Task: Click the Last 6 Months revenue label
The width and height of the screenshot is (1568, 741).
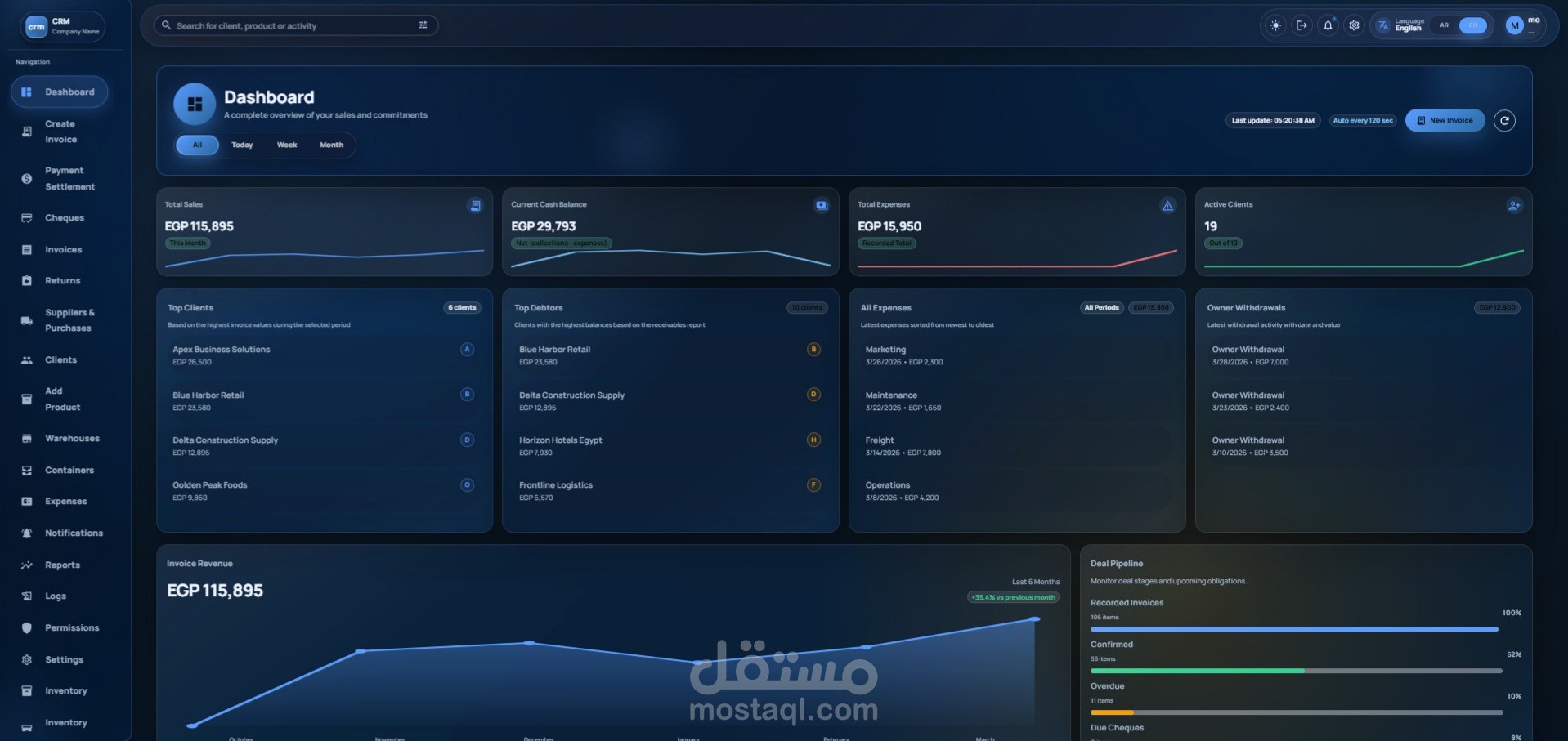Action: pos(1036,582)
